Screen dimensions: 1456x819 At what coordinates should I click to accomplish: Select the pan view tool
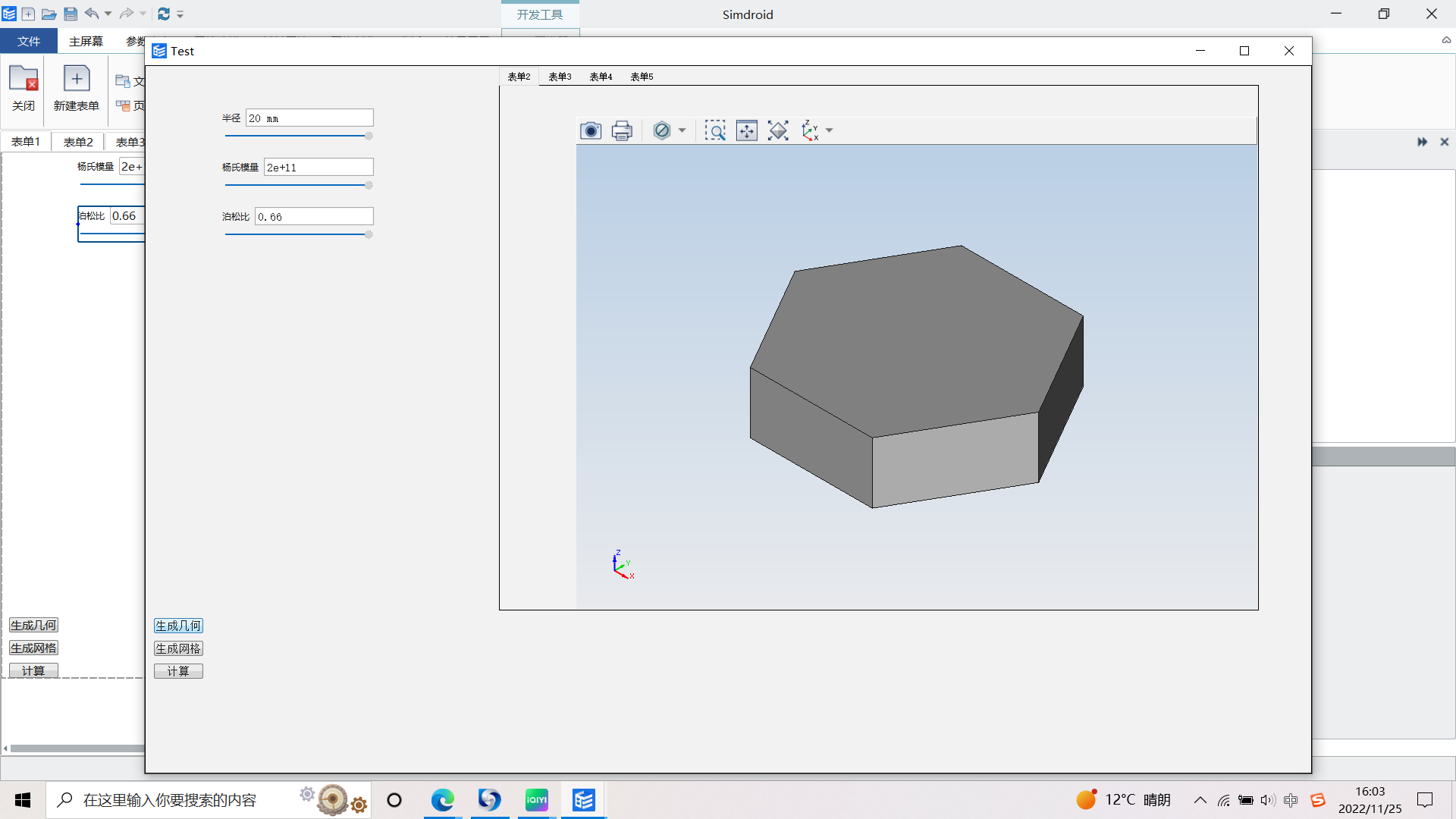coord(746,130)
